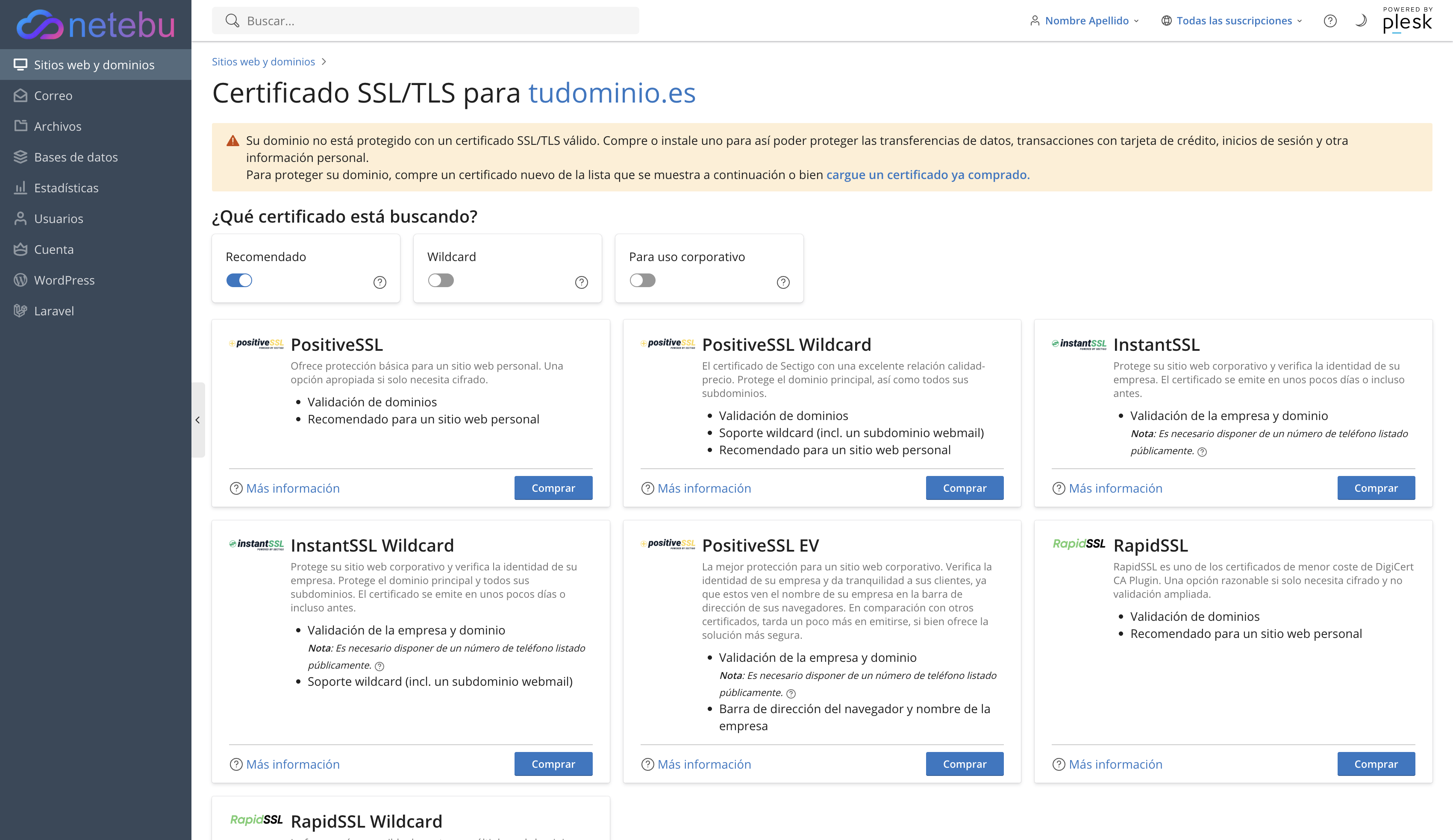Viewport: 1453px width, 840px height.
Task: Click the PositiveSSL EV note help icon
Action: click(791, 693)
